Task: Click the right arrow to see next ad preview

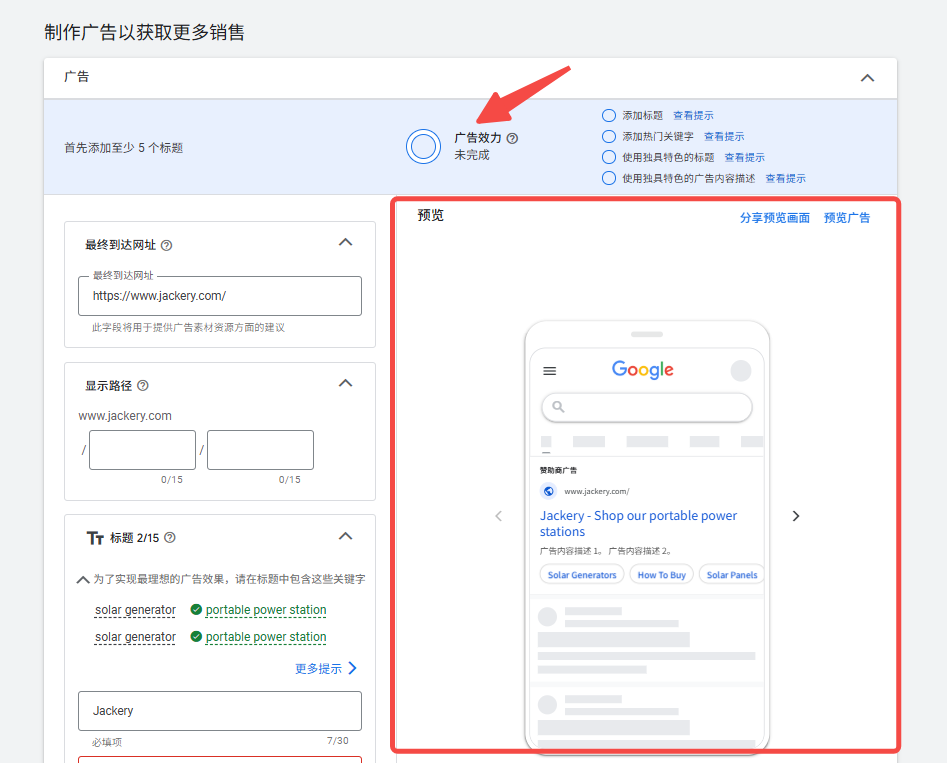Action: coord(795,516)
